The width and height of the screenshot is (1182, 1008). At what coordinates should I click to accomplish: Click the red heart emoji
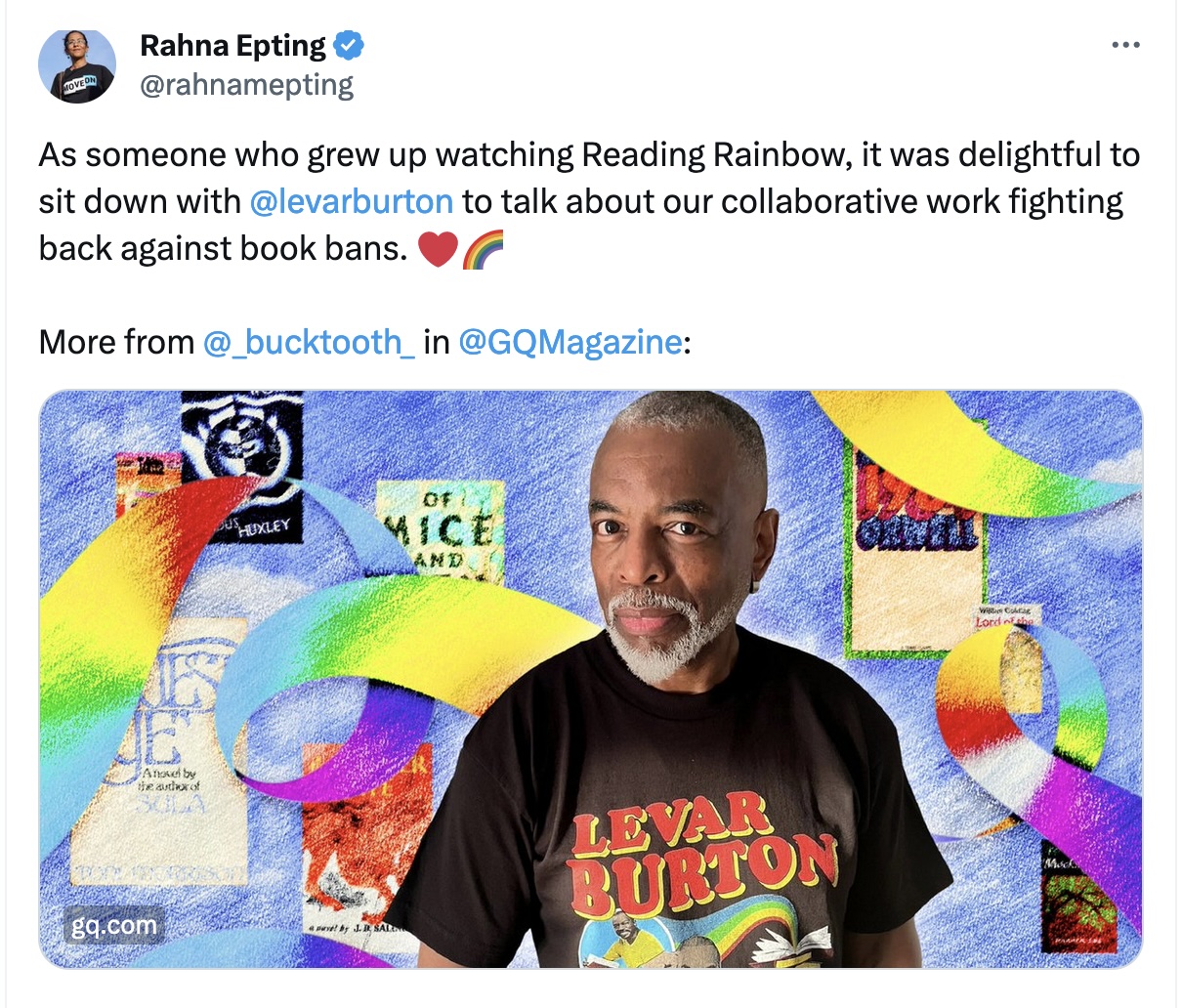(438, 248)
